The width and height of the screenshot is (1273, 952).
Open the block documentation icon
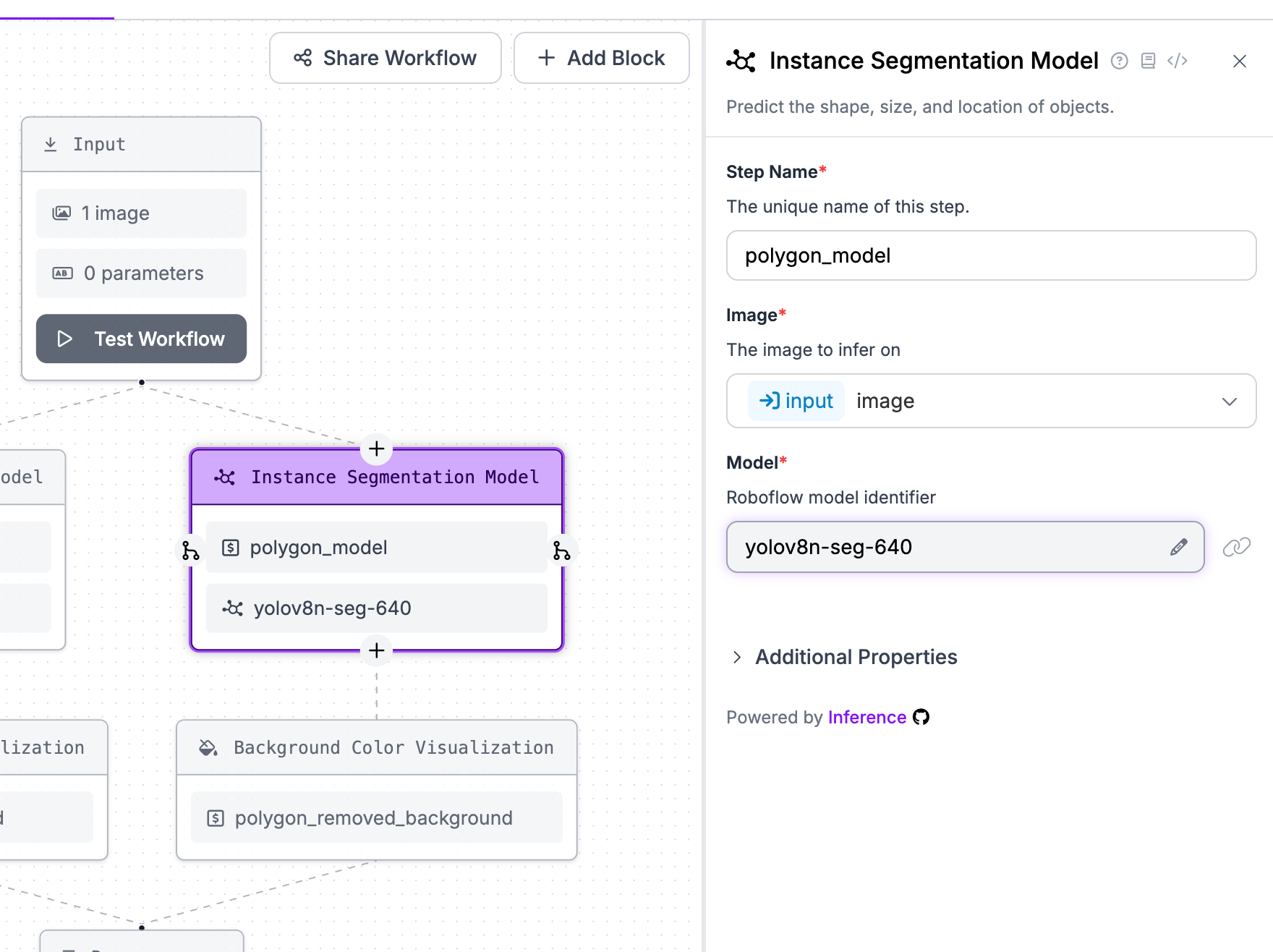point(1148,61)
